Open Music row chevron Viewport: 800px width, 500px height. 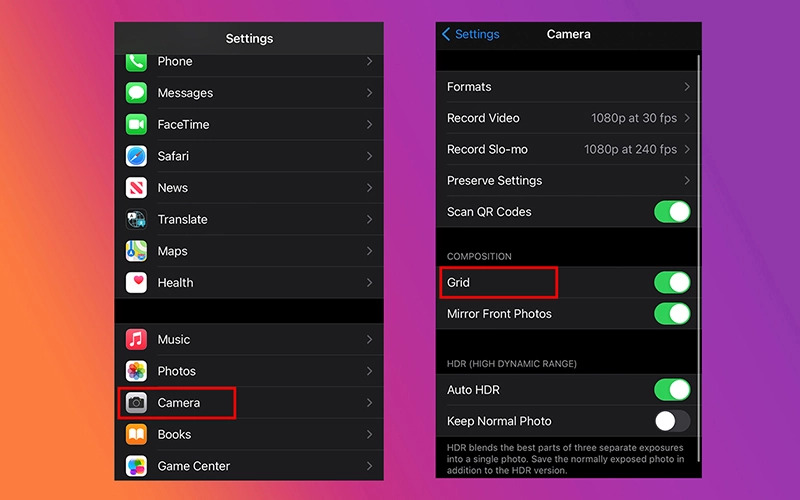tap(369, 339)
